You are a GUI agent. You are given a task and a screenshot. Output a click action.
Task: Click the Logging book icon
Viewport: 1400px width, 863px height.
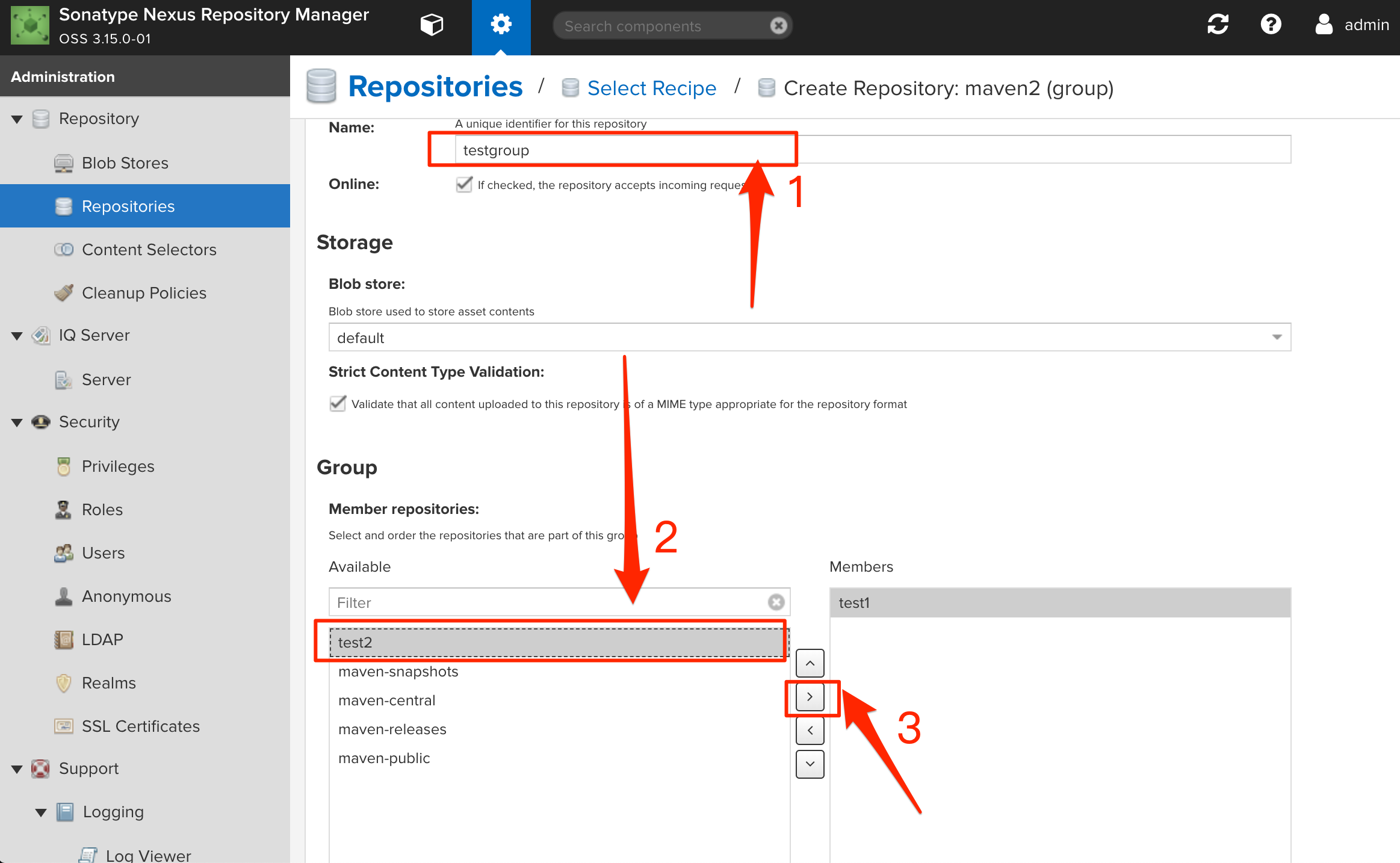point(64,812)
